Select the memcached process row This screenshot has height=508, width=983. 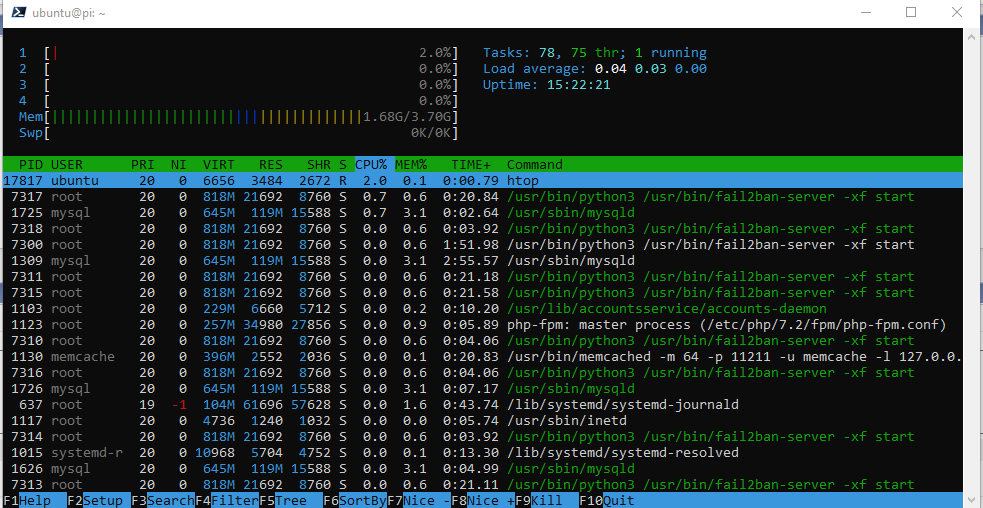[x=400, y=356]
